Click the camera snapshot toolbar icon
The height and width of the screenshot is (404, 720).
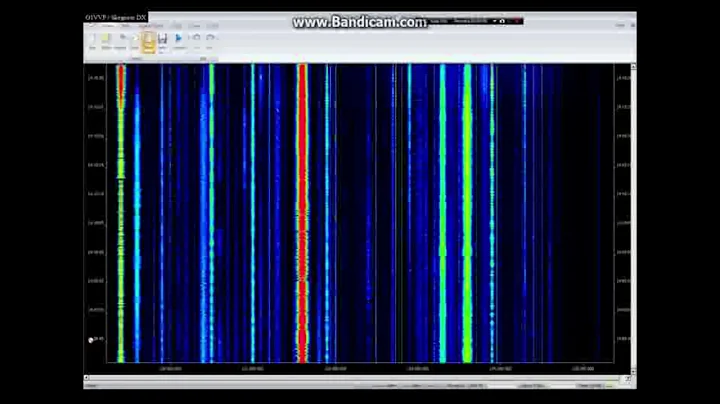pos(196,38)
